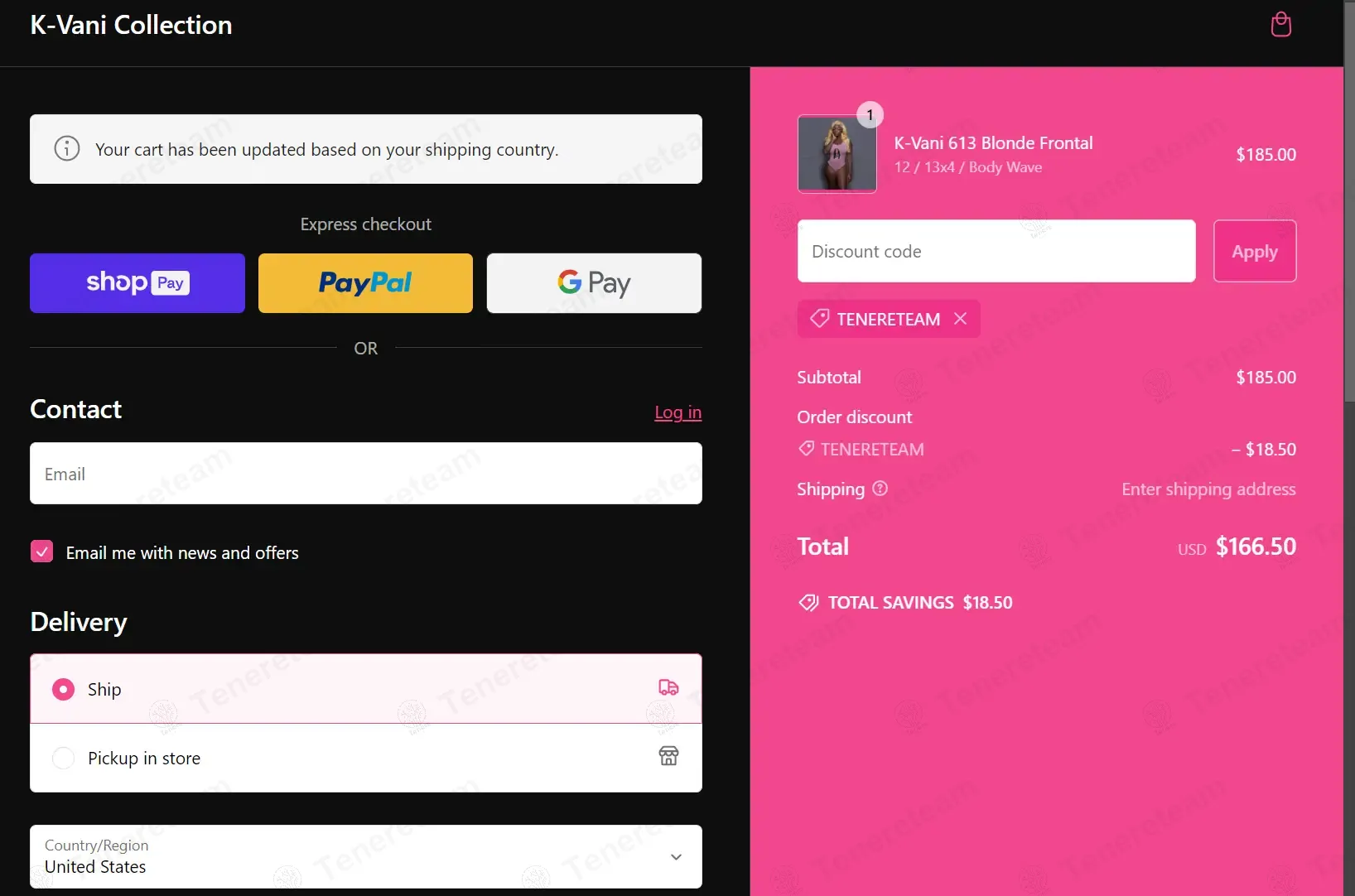Image resolution: width=1355 pixels, height=896 pixels.
Task: Pay with Google Pay express checkout
Action: click(x=594, y=283)
